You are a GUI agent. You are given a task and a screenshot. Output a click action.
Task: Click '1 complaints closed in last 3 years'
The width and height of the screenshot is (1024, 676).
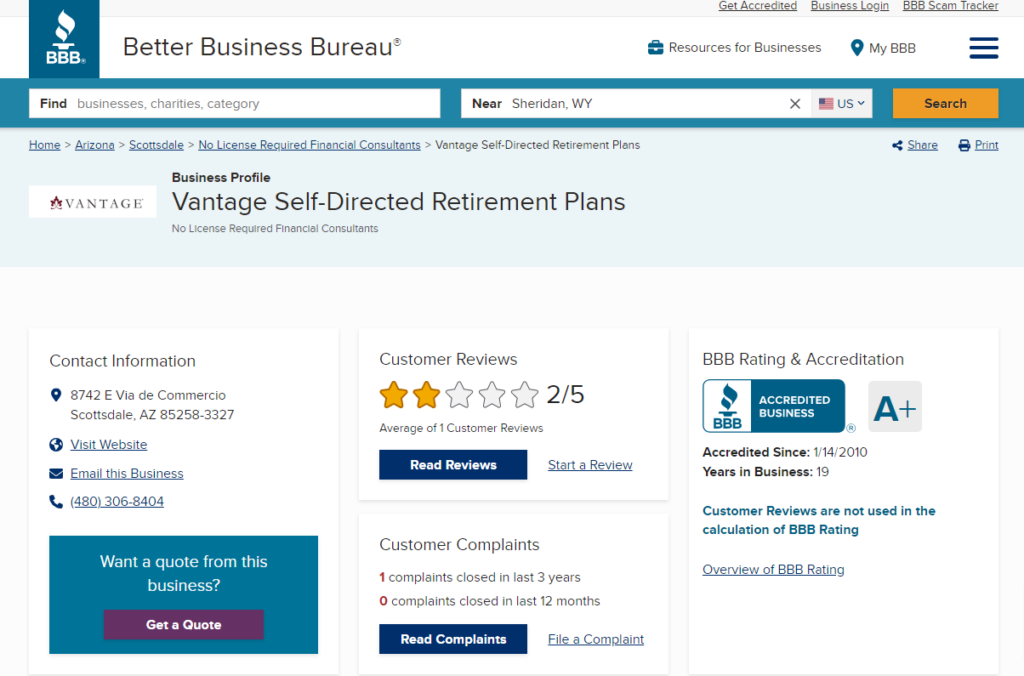(x=480, y=577)
